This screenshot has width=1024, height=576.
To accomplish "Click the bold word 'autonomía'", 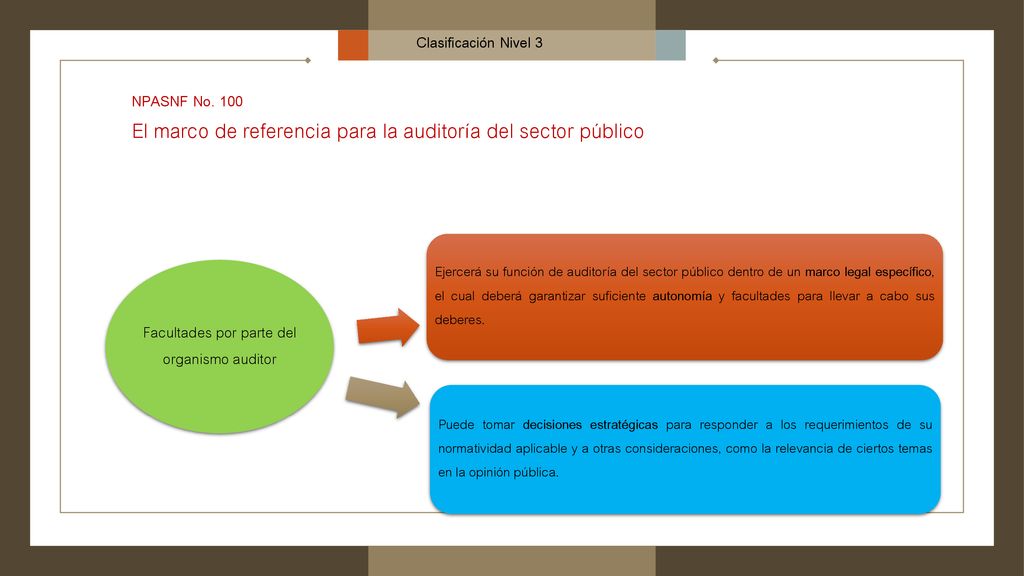I will (x=682, y=296).
